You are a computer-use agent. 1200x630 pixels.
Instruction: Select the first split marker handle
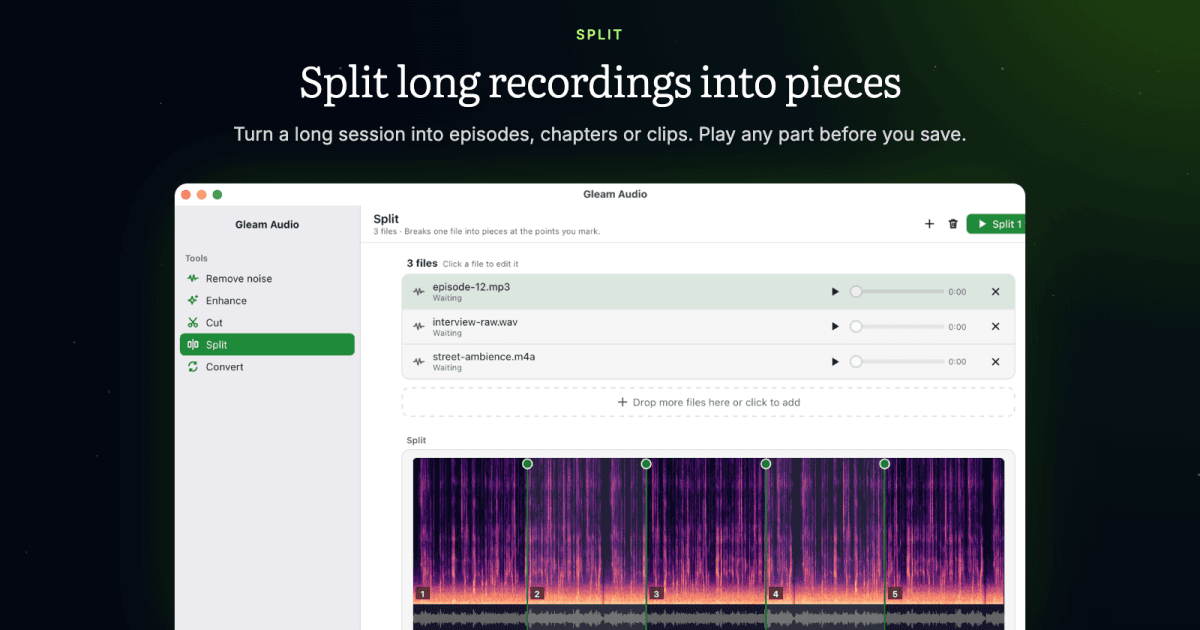click(527, 464)
